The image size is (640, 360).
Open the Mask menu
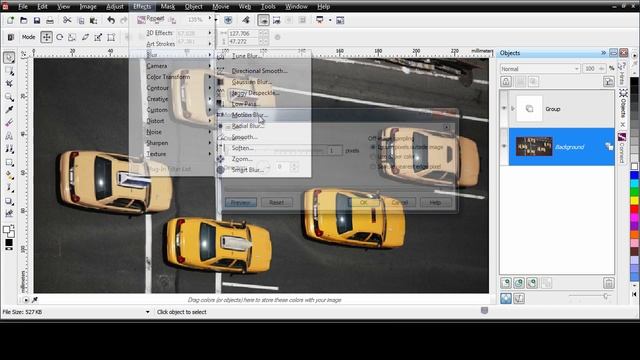(x=167, y=7)
